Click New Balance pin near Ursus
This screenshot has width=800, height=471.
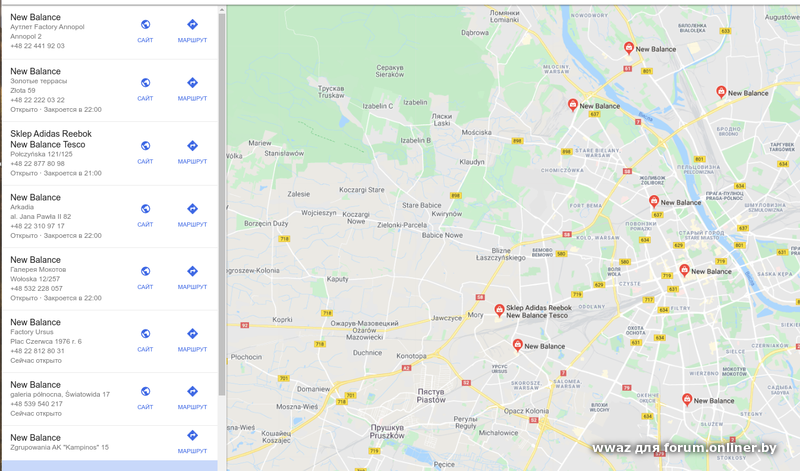(517, 345)
